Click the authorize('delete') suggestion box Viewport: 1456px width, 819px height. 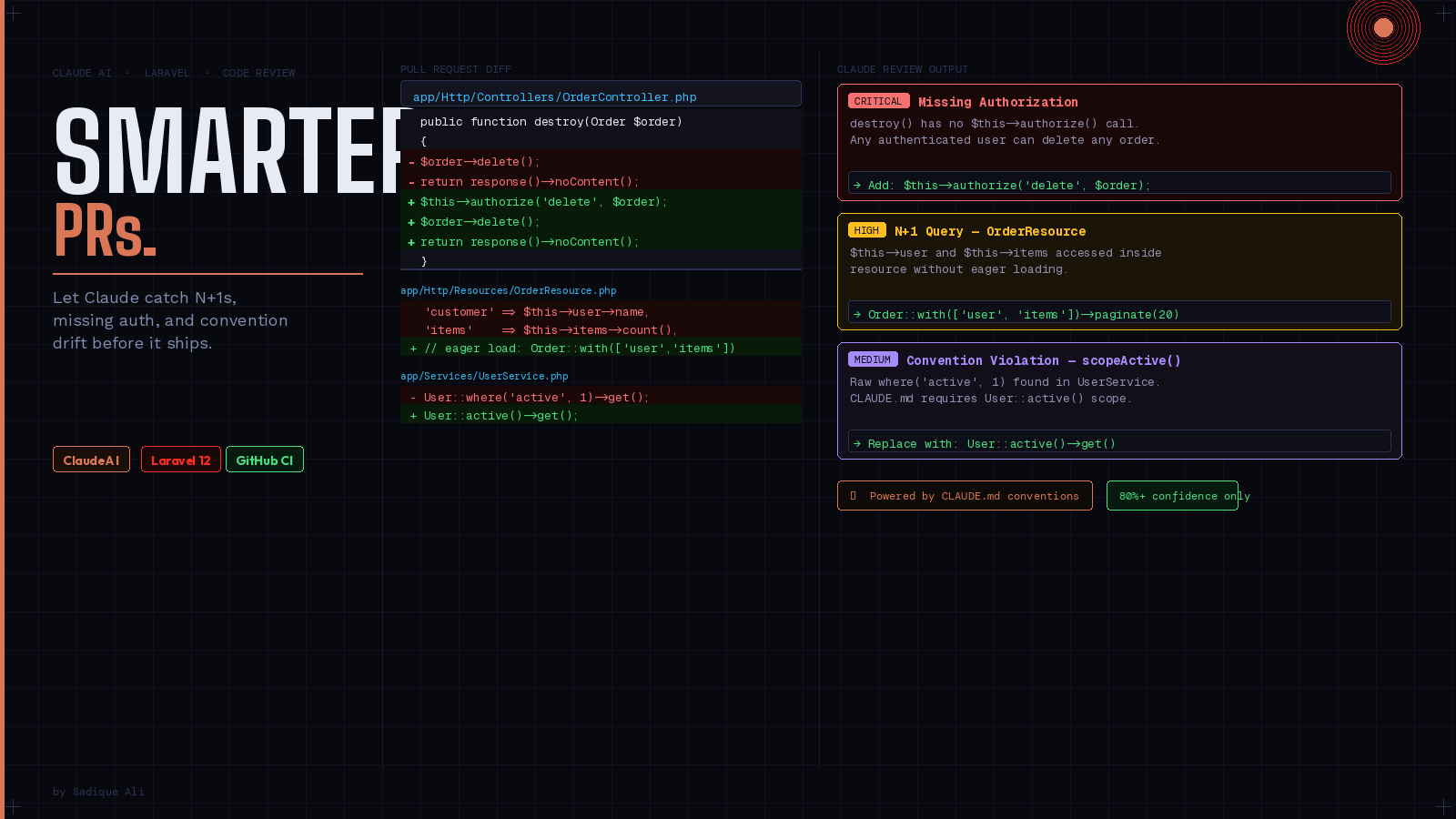pos(1118,183)
